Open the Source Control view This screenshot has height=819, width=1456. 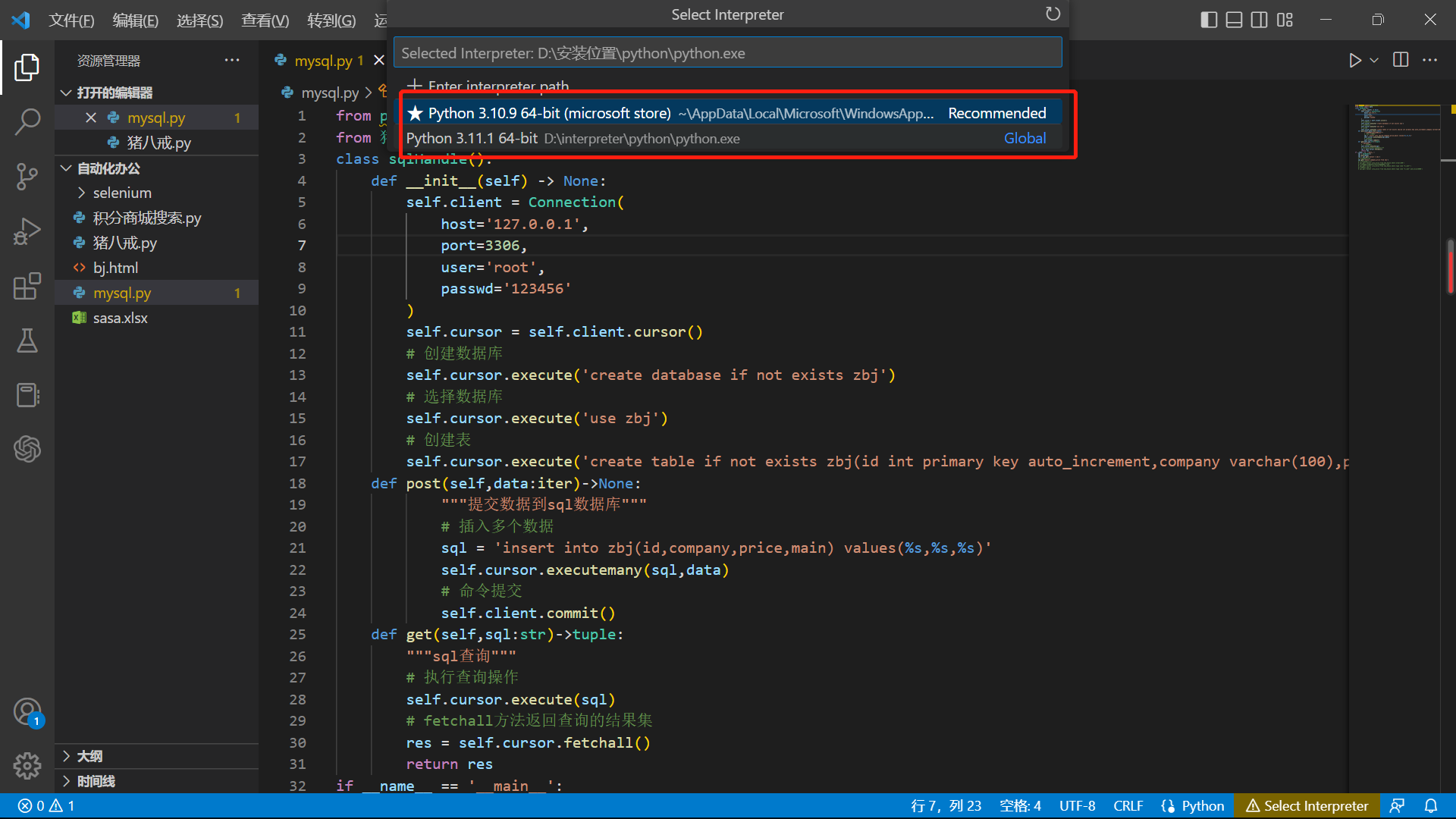click(27, 177)
